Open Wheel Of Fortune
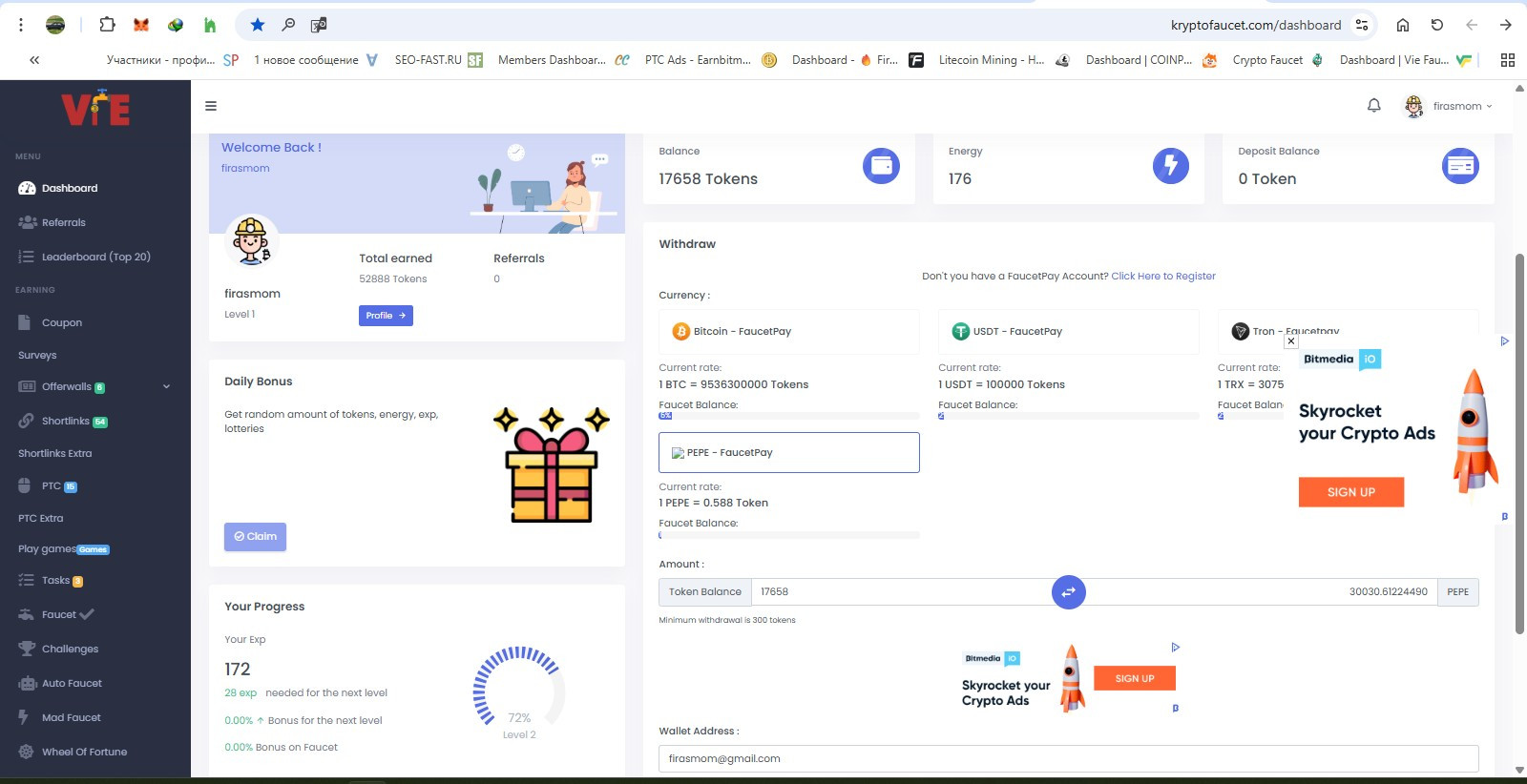 click(x=84, y=752)
